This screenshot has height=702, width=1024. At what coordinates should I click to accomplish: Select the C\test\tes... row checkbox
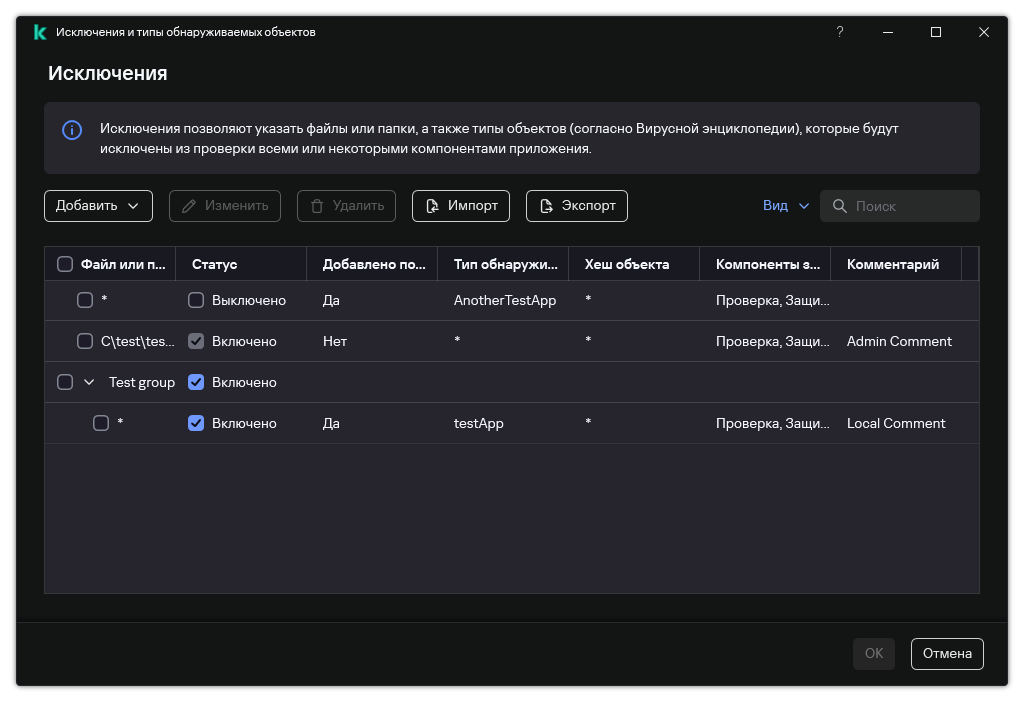pyautogui.click(x=85, y=341)
